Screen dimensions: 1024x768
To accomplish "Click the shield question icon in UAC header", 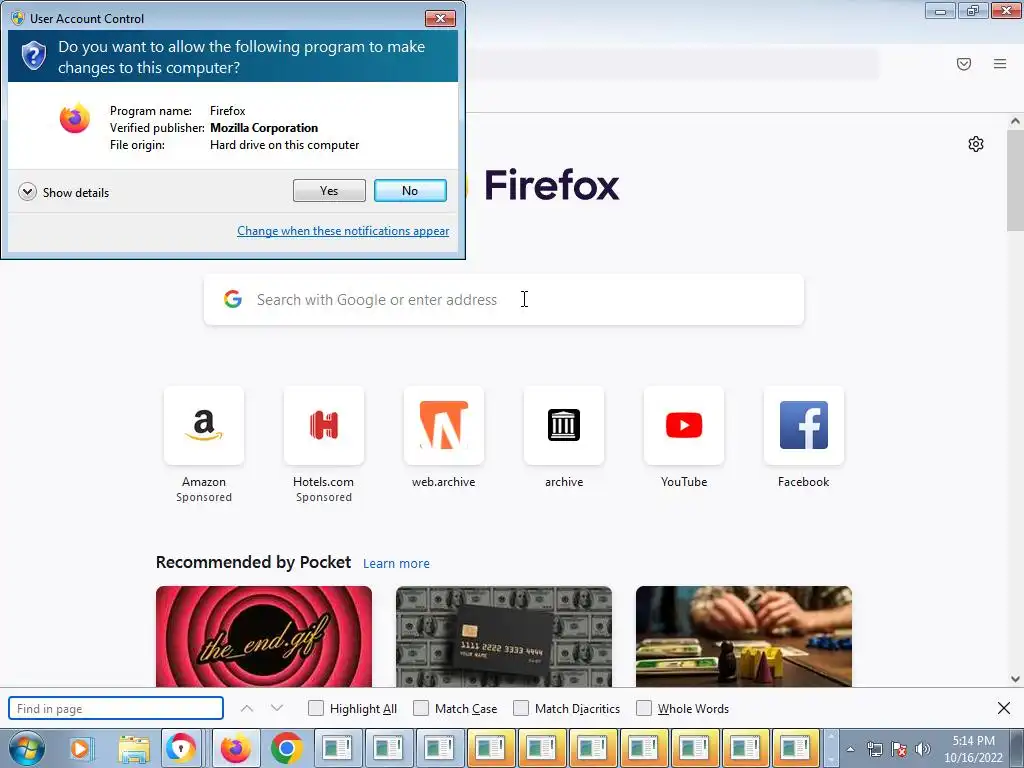I will pyautogui.click(x=33, y=56).
